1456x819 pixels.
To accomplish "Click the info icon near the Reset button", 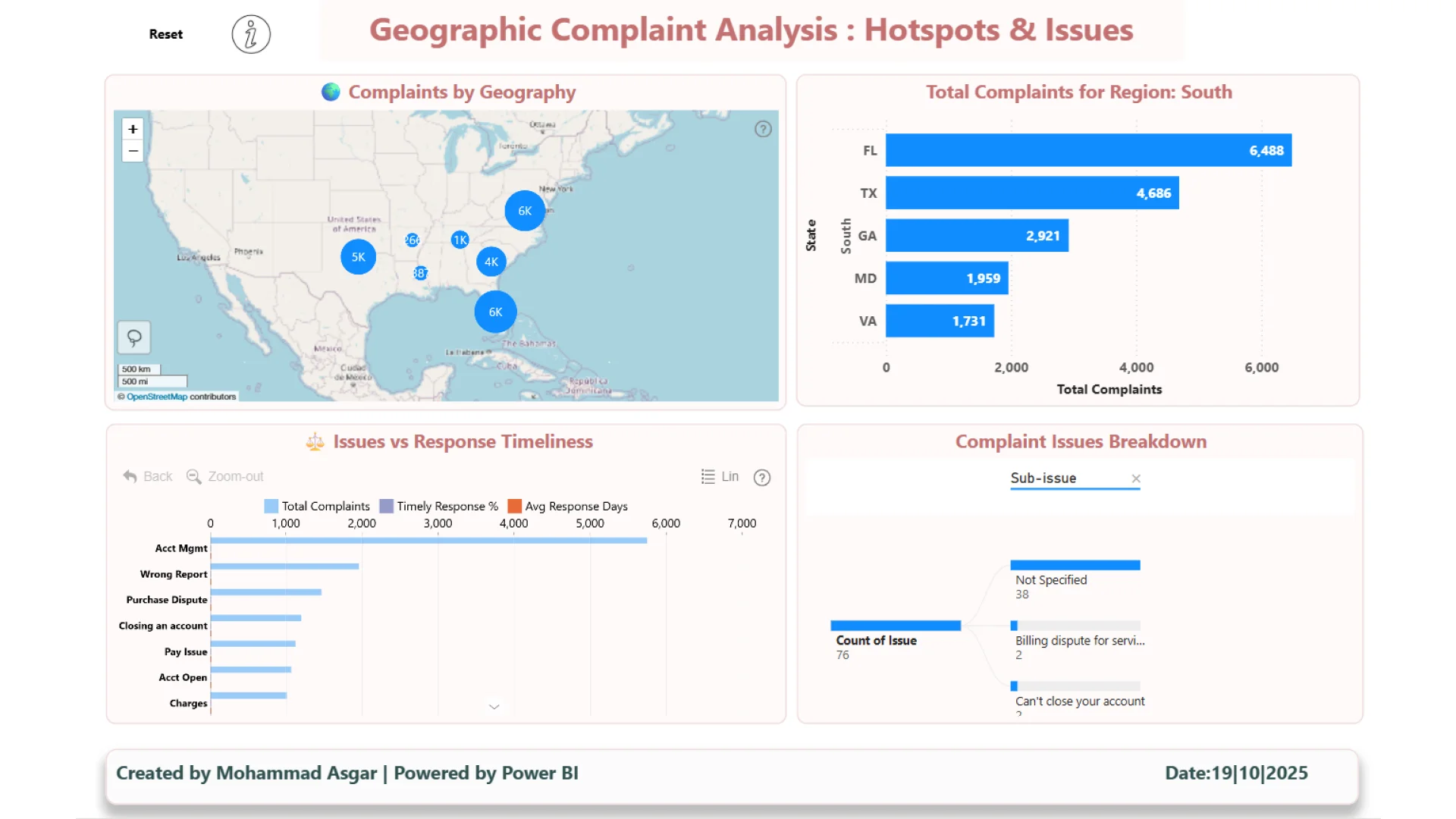I will [250, 34].
